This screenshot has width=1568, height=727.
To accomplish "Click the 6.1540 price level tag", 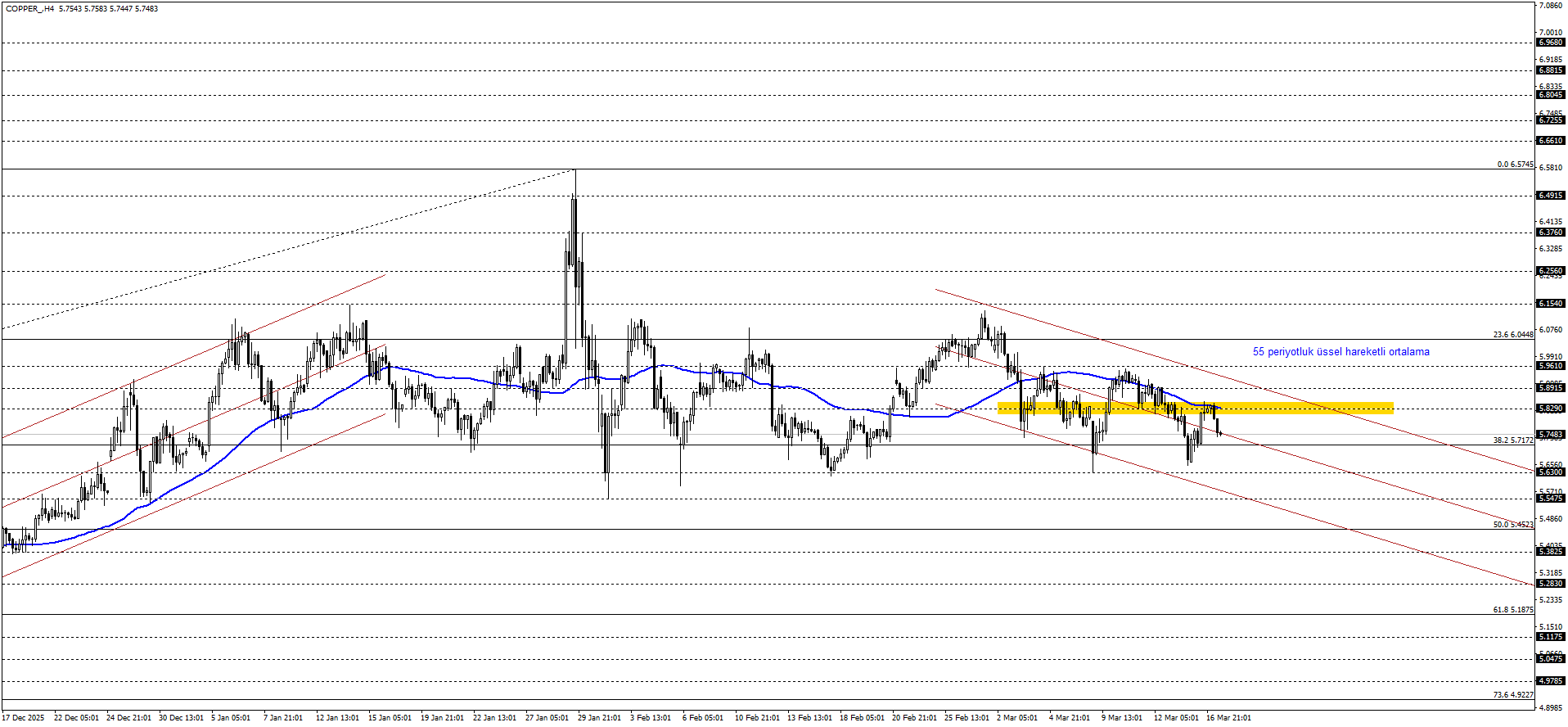I will pos(1550,304).
